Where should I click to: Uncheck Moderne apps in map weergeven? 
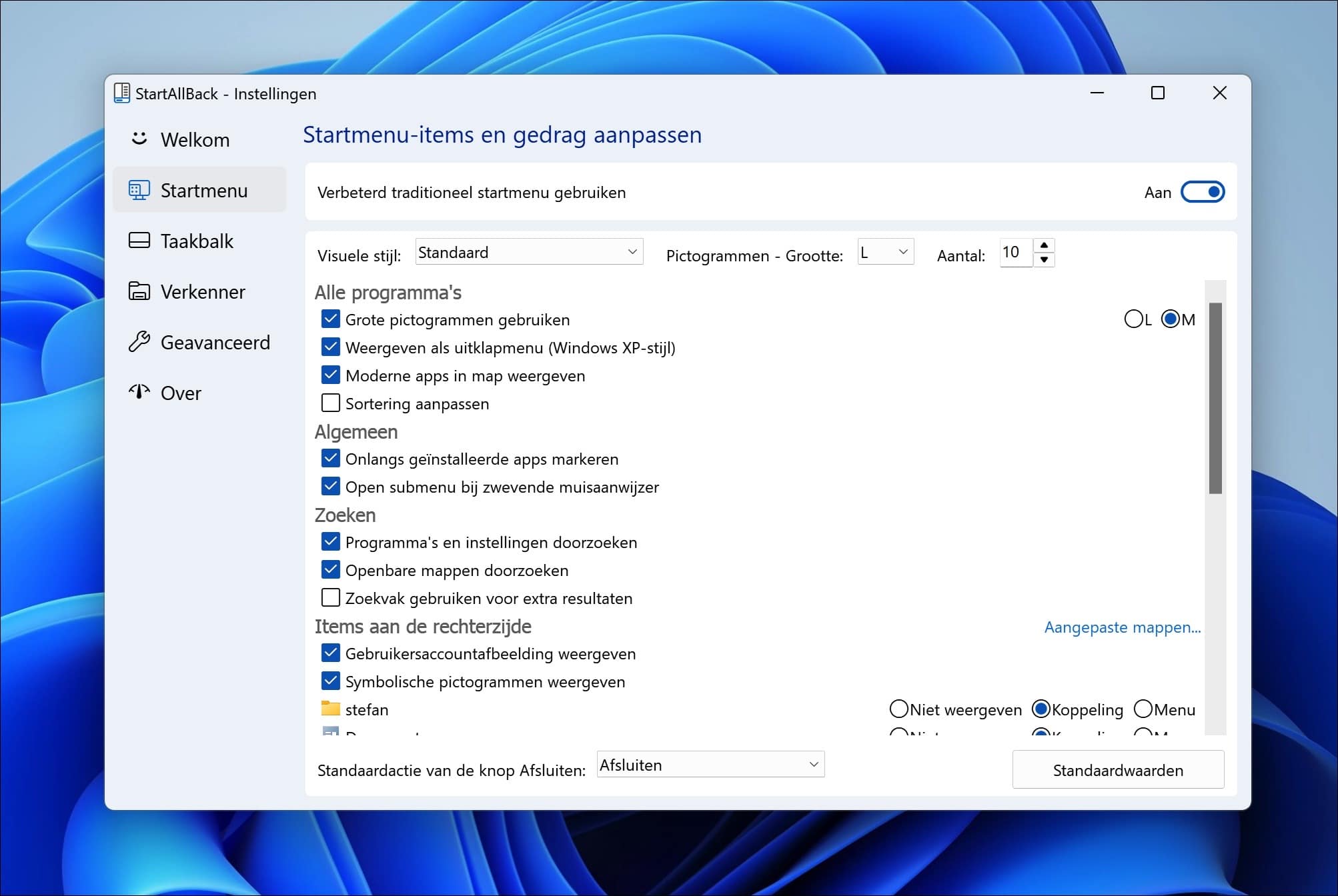pyautogui.click(x=330, y=375)
